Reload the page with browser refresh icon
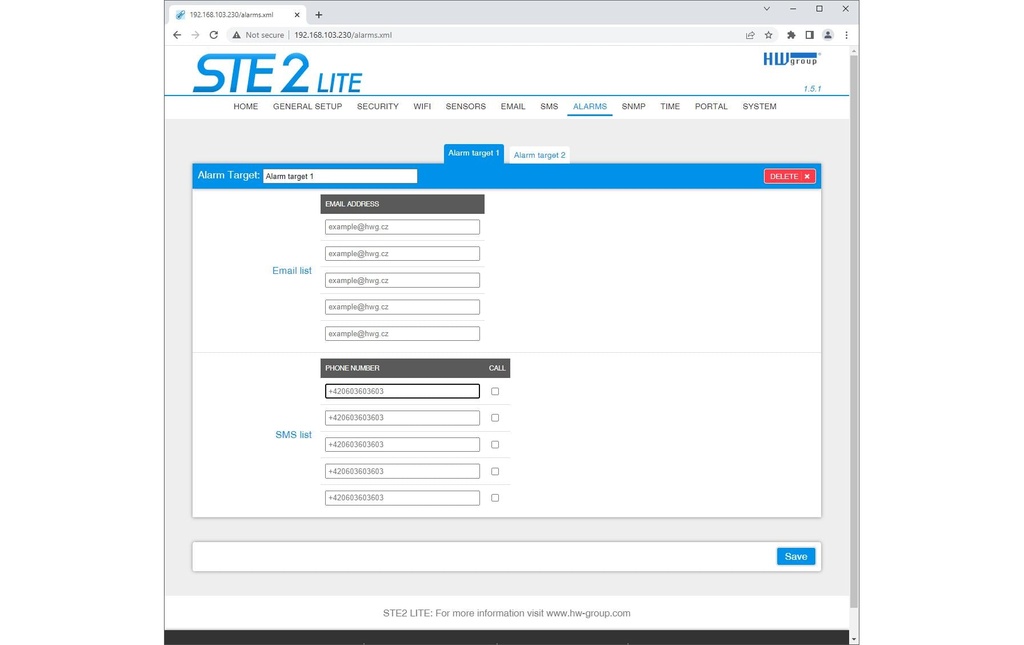 [214, 35]
